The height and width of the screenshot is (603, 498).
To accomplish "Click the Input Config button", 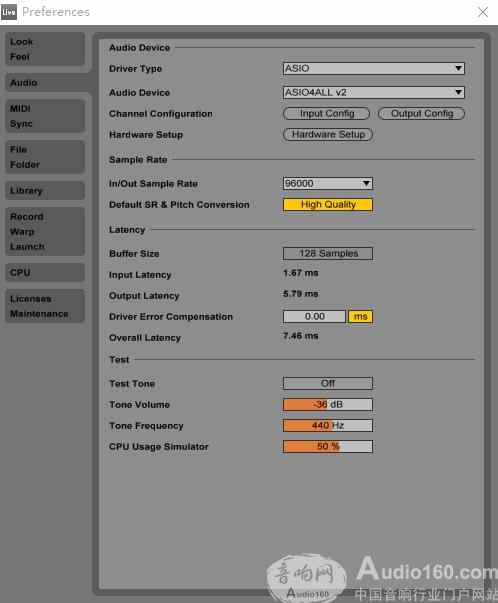I will pyautogui.click(x=326, y=113).
